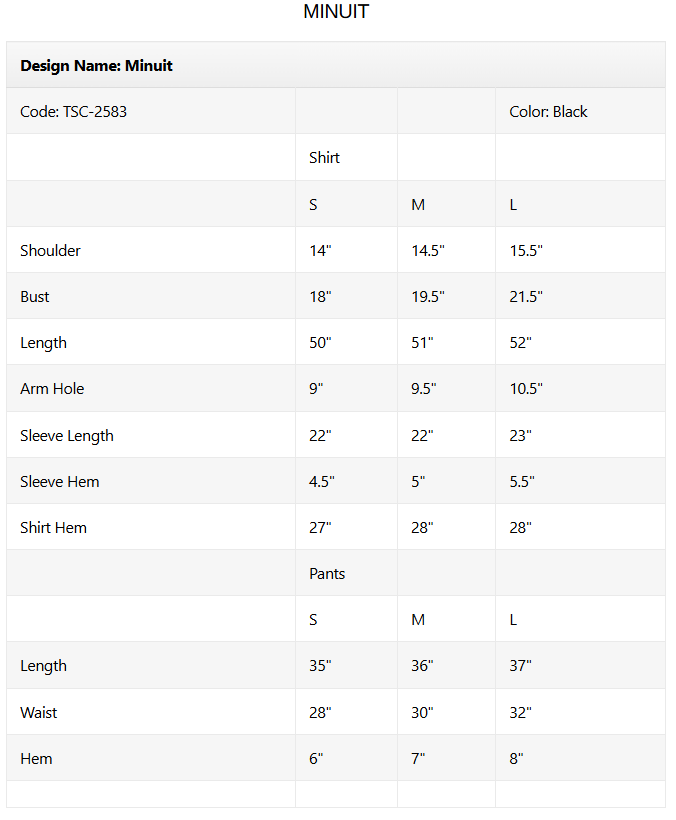
Task: Select the 19.5" Bust medium value
Action: tap(428, 297)
